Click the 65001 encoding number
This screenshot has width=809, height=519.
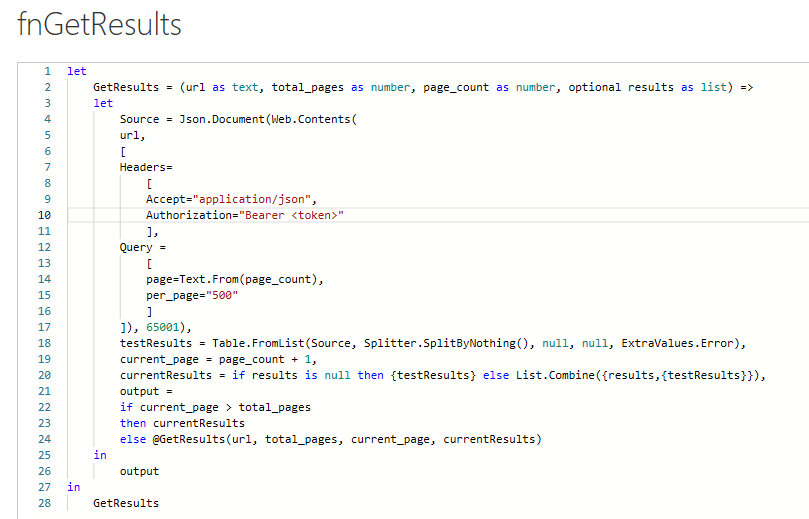coord(163,327)
